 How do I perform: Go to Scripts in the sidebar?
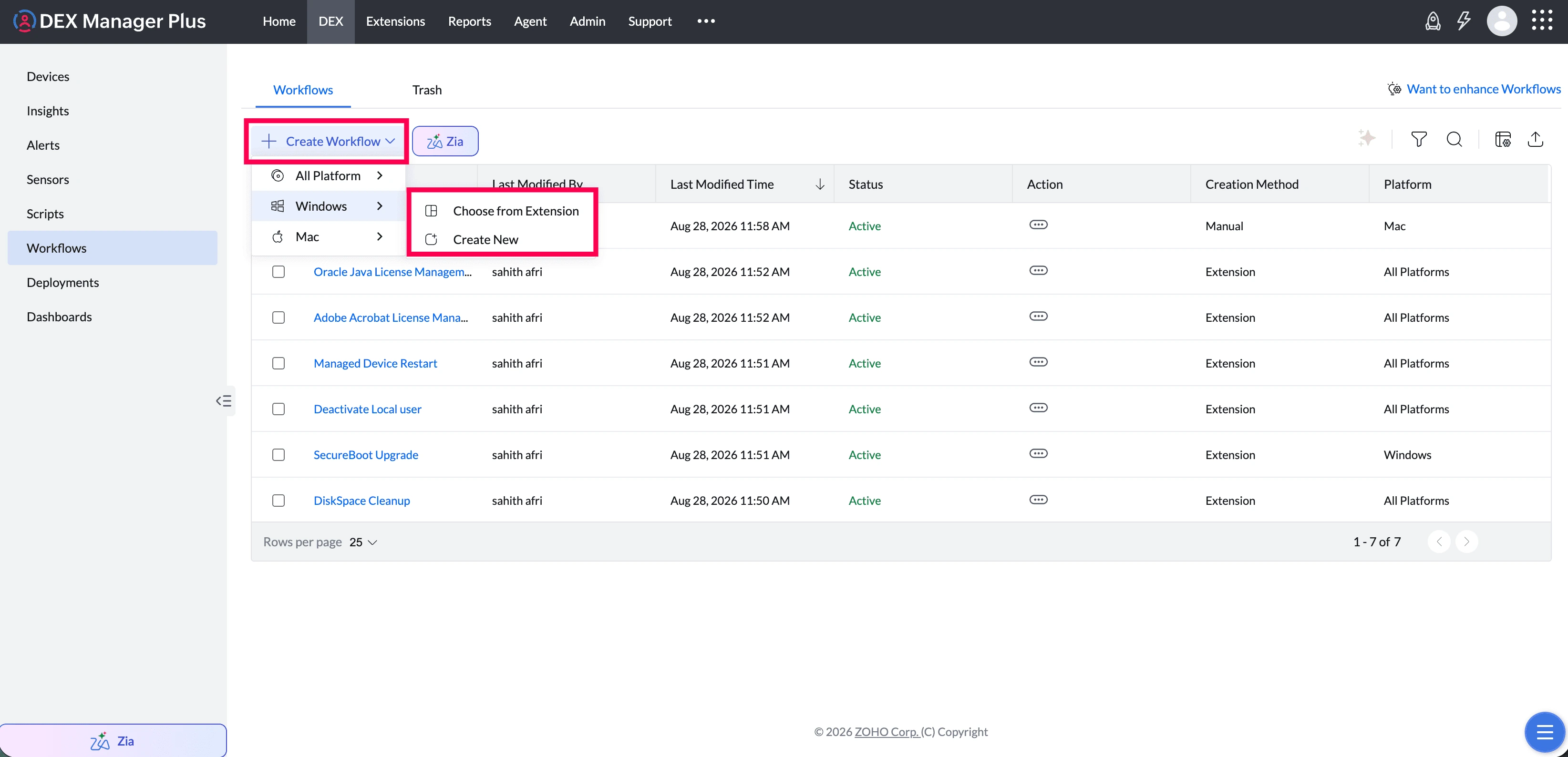pos(113,214)
